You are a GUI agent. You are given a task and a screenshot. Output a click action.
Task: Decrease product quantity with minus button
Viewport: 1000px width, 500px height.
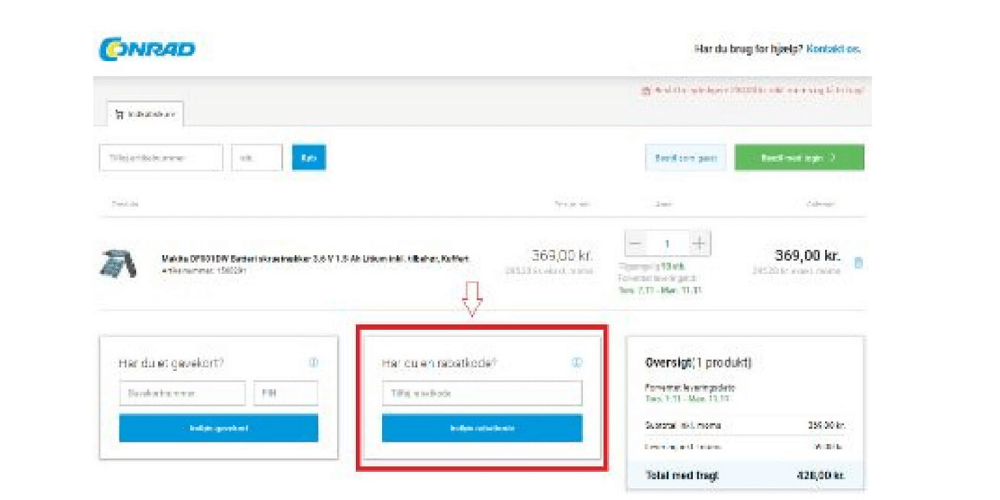[x=636, y=243]
